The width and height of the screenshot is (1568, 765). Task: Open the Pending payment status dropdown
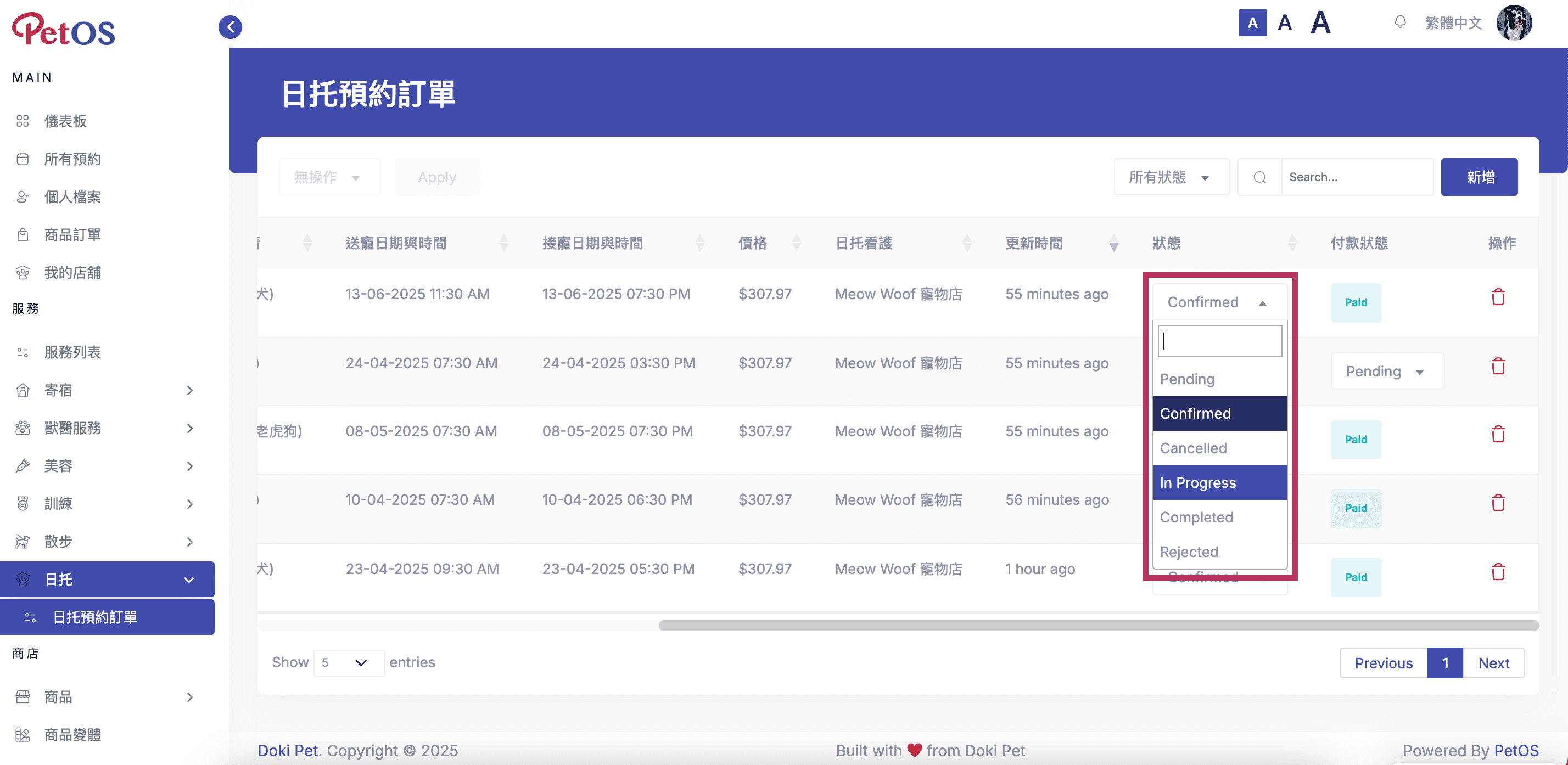tap(1387, 371)
